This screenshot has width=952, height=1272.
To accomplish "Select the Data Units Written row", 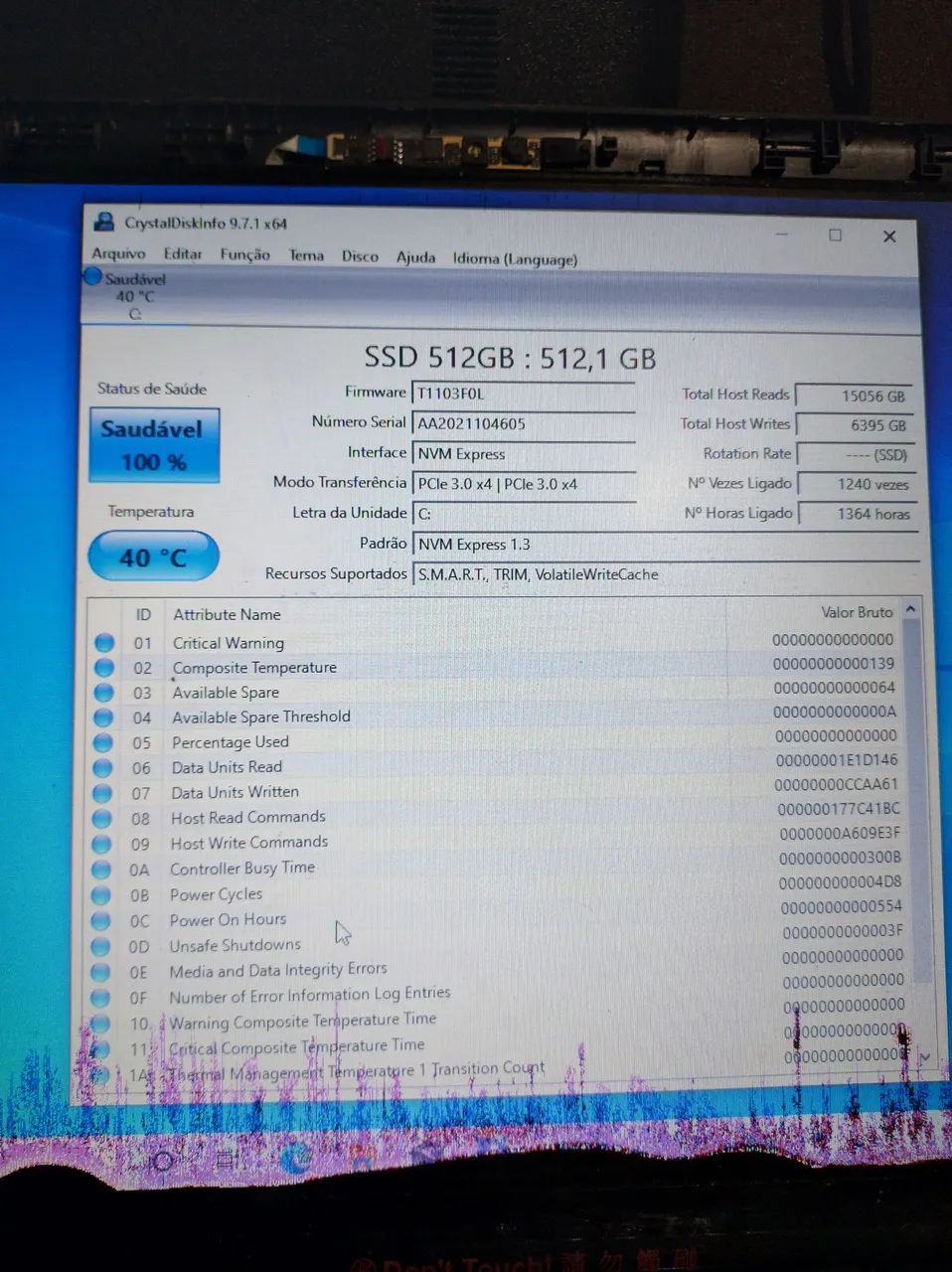I will point(497,790).
